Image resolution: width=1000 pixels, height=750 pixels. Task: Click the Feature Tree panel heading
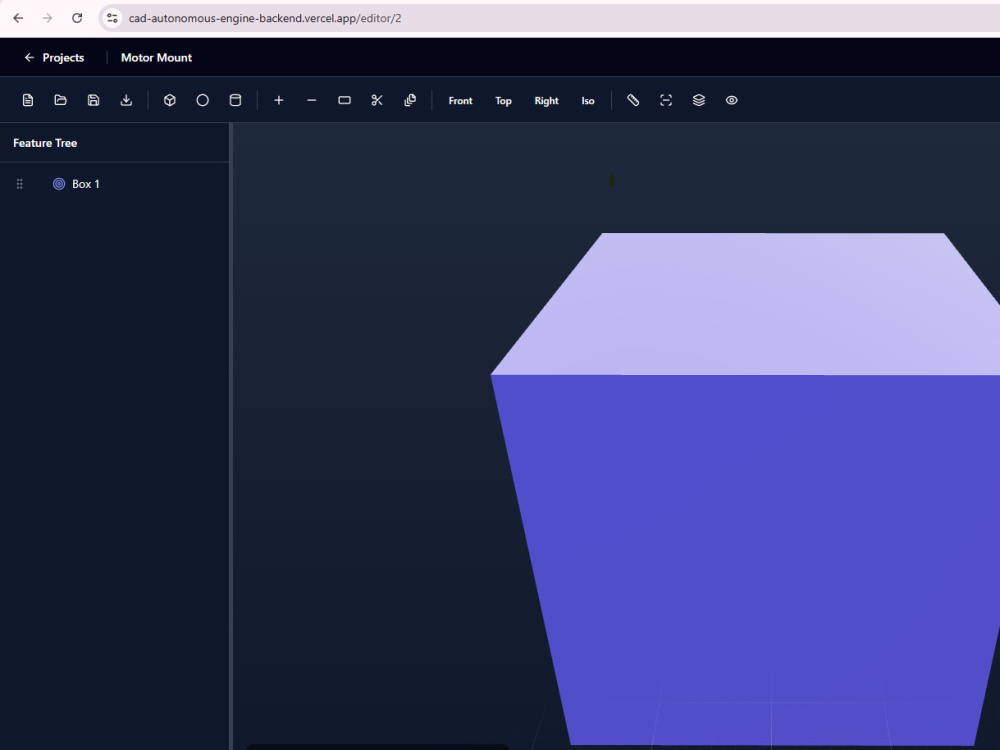coord(45,143)
